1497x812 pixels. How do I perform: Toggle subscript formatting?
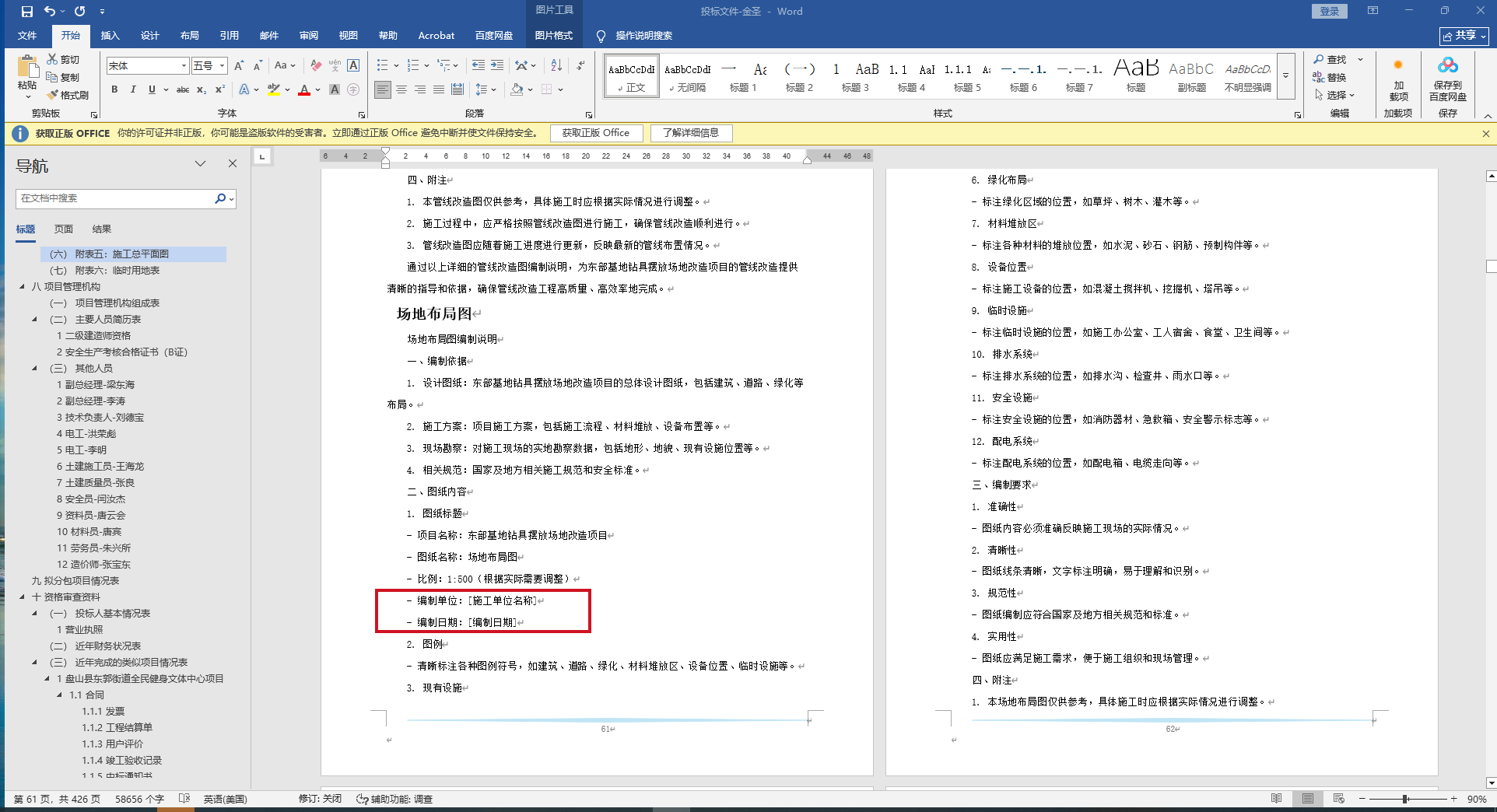click(x=202, y=89)
